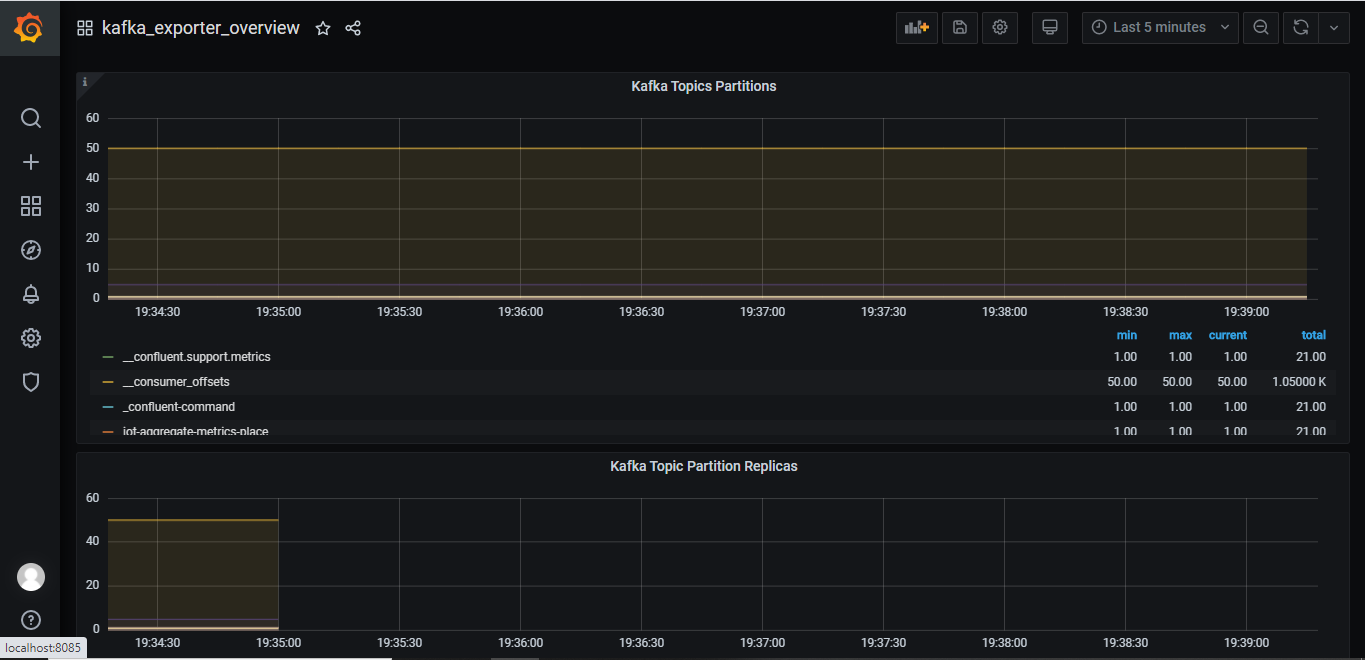Open the Server Admin shield icon
Image resolution: width=1365 pixels, height=660 pixels.
pyautogui.click(x=31, y=382)
